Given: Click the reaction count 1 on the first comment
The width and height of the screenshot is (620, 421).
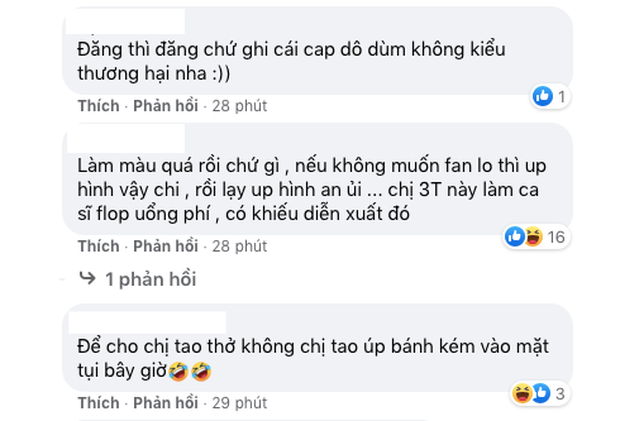Looking at the screenshot, I should (561, 96).
